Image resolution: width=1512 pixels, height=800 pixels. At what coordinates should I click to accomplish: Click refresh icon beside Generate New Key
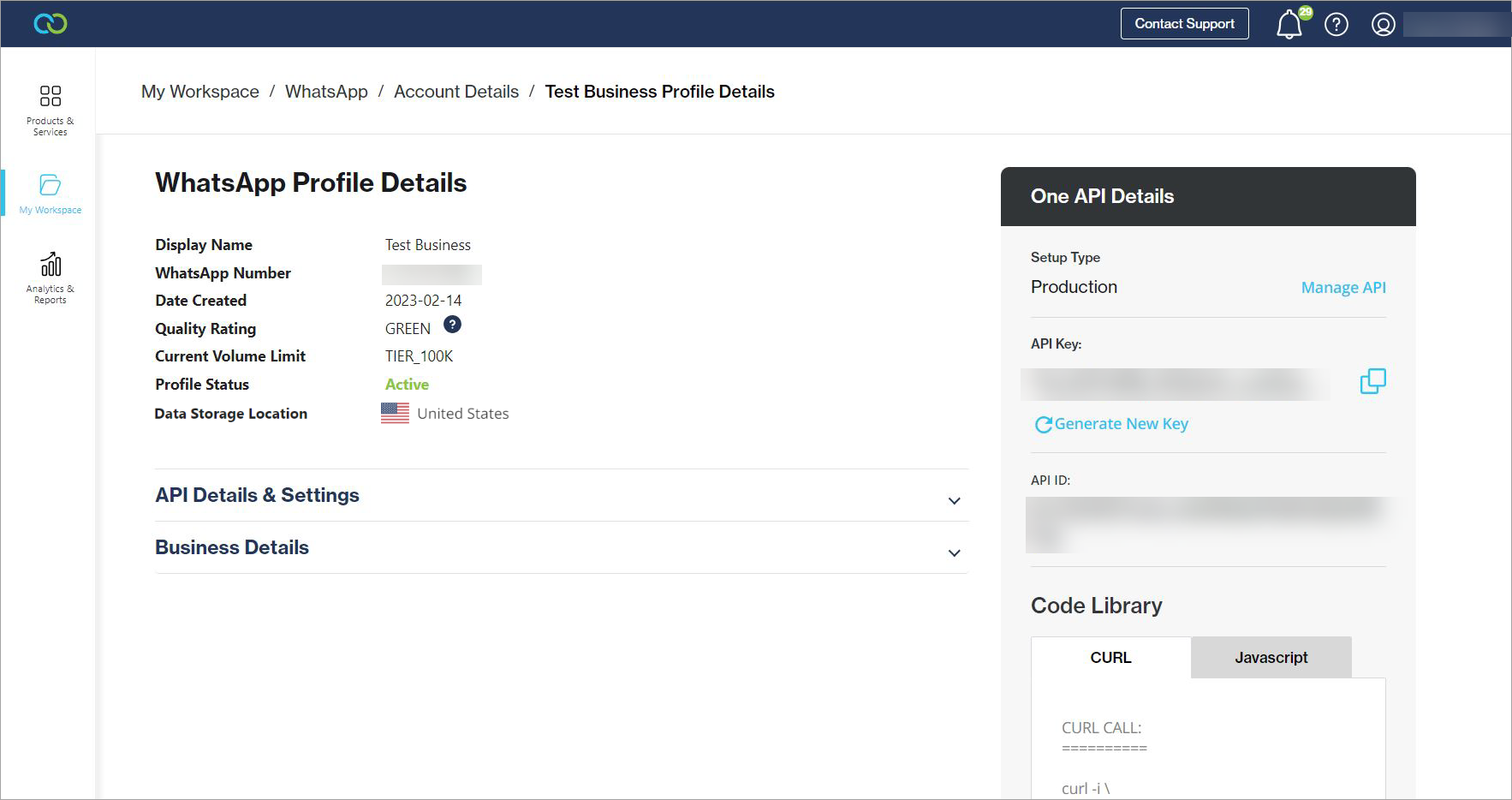1043,425
